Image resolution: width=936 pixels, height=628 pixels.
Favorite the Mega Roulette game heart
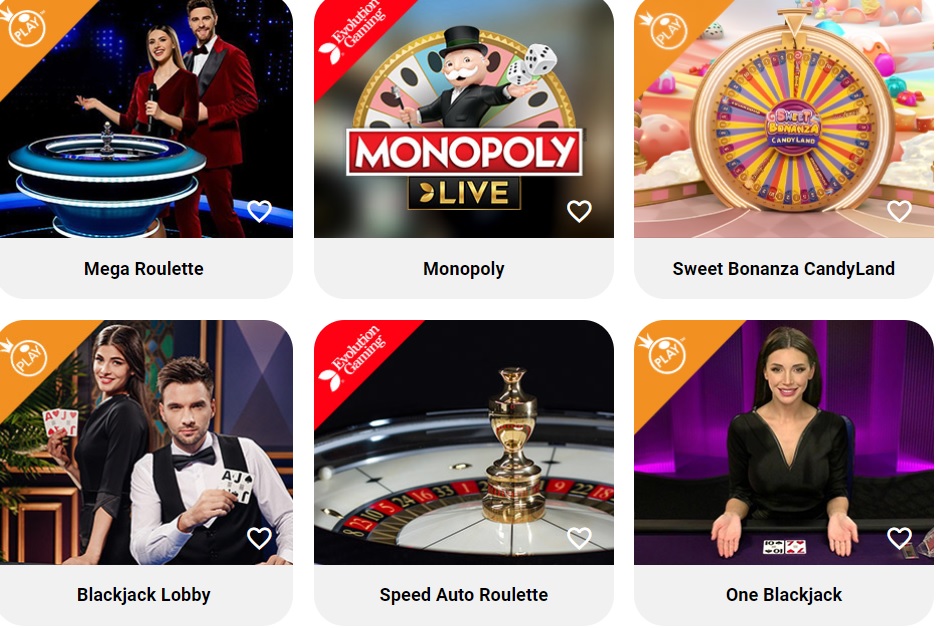point(259,211)
